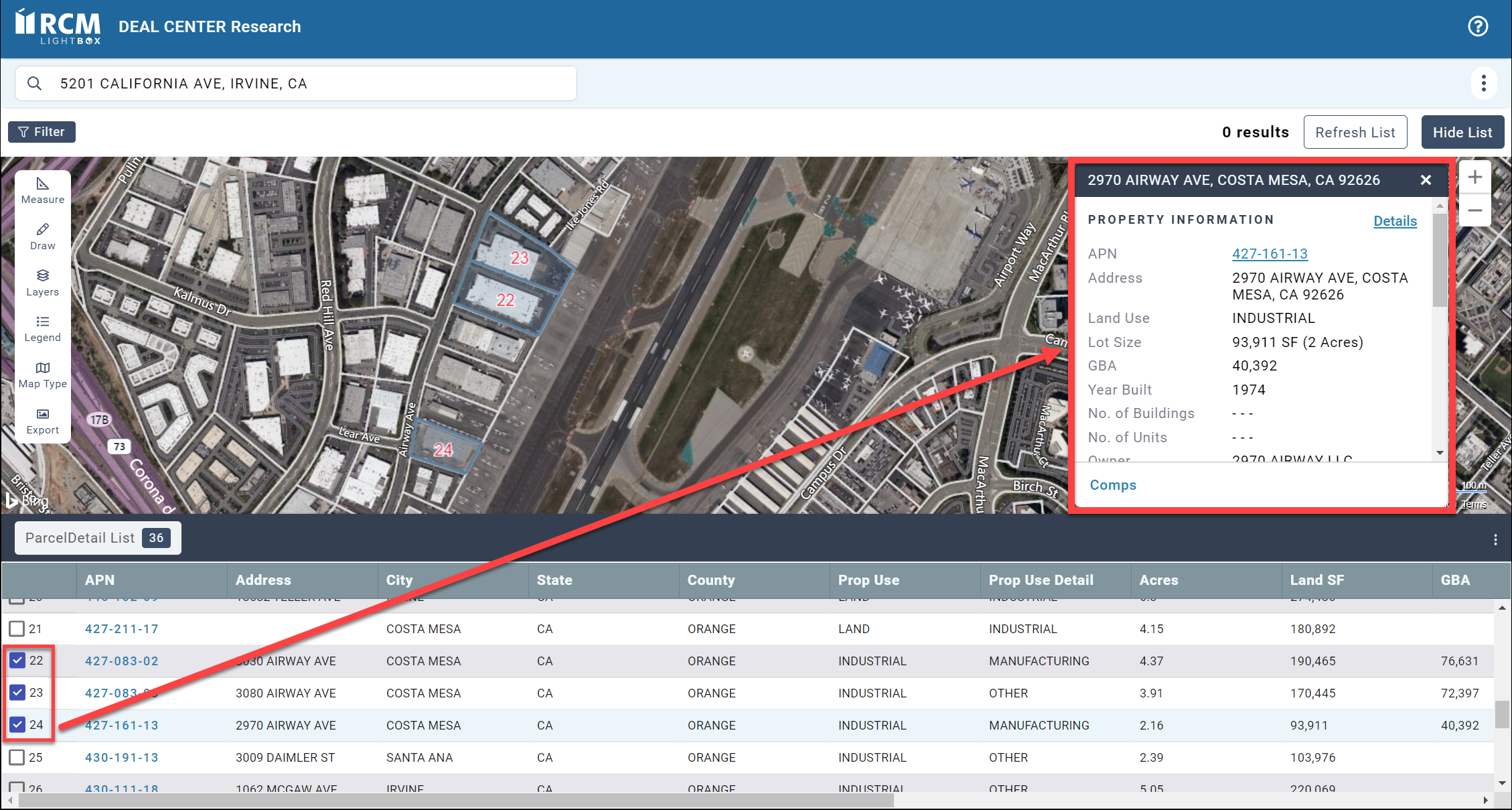Activate the Draw tool
This screenshot has height=810, width=1512.
point(42,237)
